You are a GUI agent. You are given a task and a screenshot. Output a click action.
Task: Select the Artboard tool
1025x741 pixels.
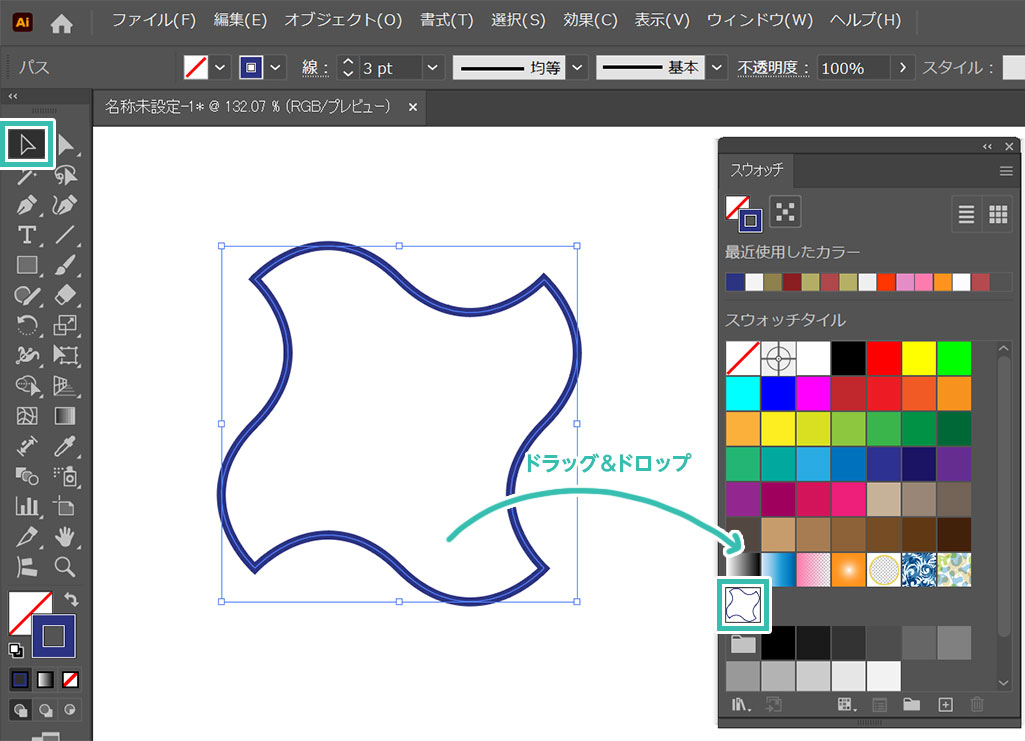click(x=65, y=506)
